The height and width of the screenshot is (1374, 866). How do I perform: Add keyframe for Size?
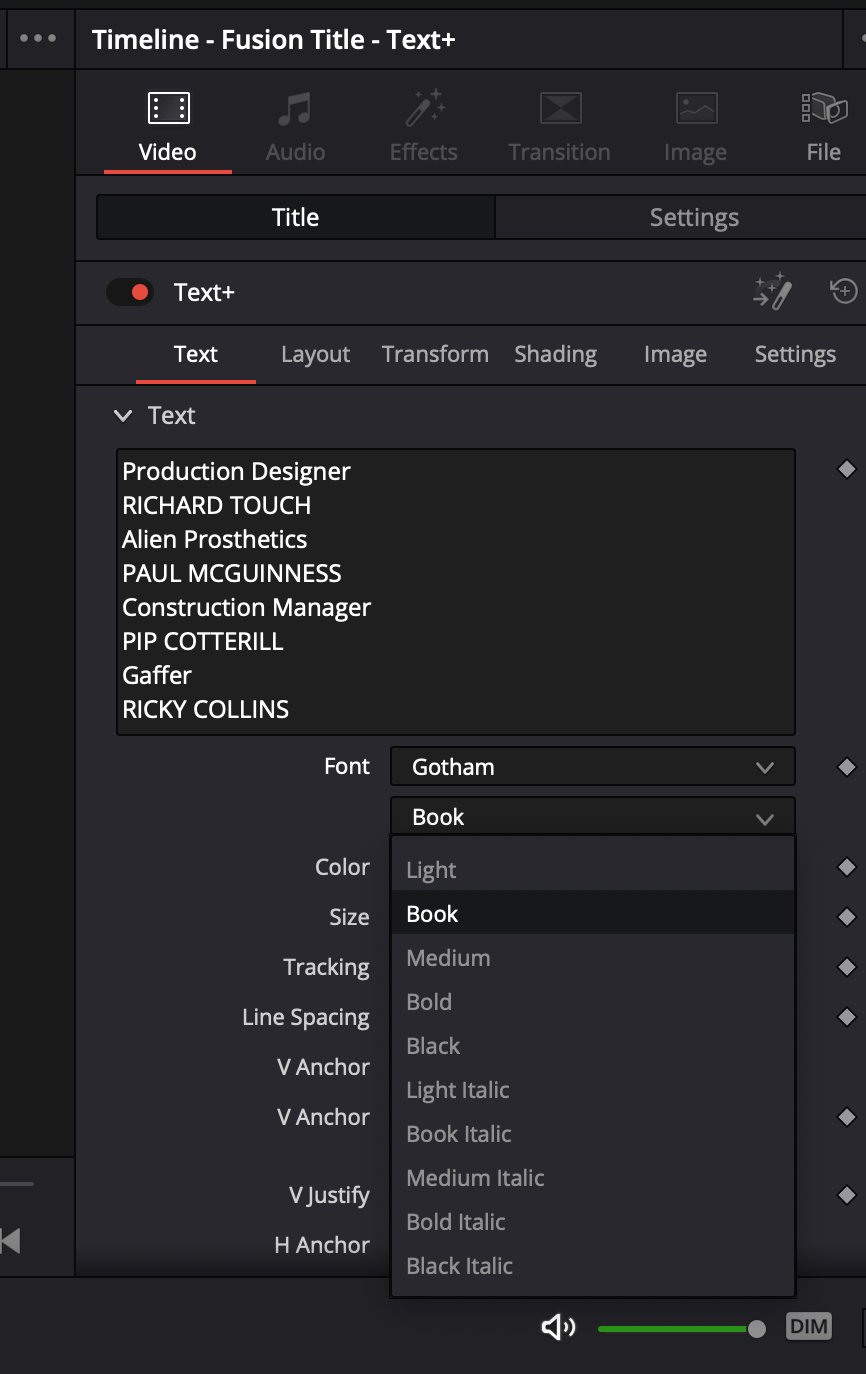coord(847,917)
